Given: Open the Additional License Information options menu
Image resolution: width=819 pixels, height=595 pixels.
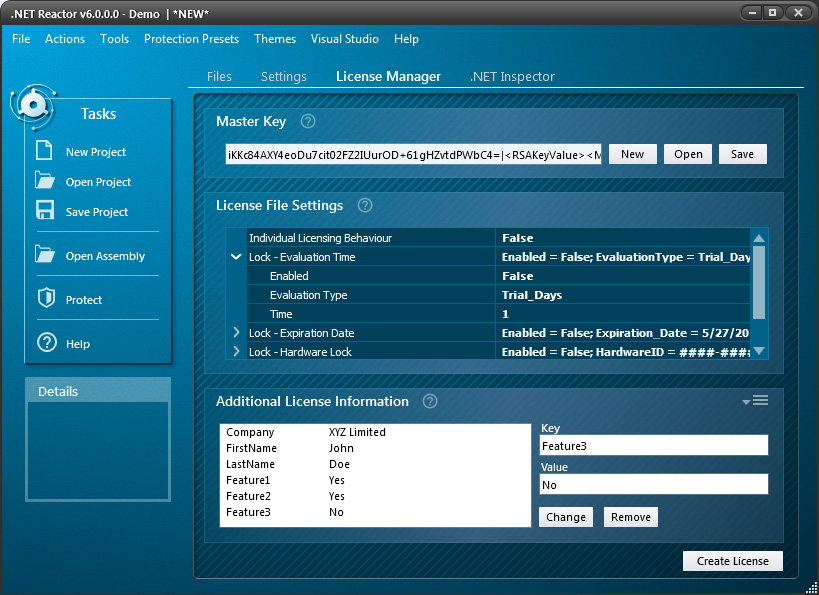Looking at the screenshot, I should [756, 401].
